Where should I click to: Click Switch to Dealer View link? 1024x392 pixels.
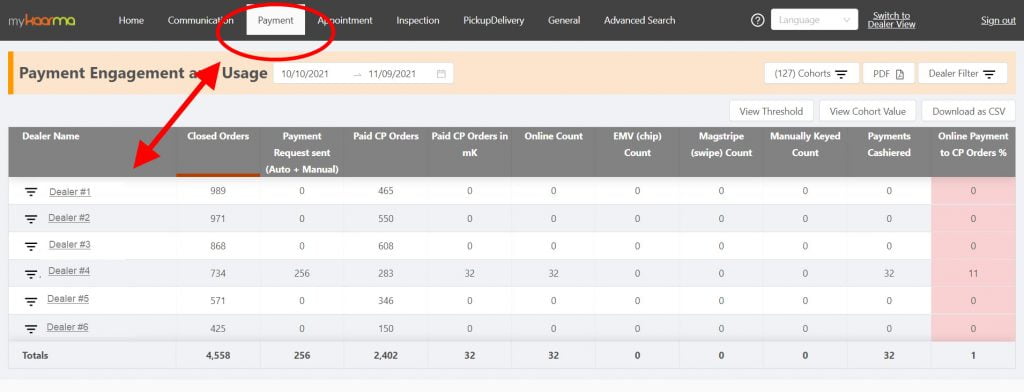(x=891, y=20)
